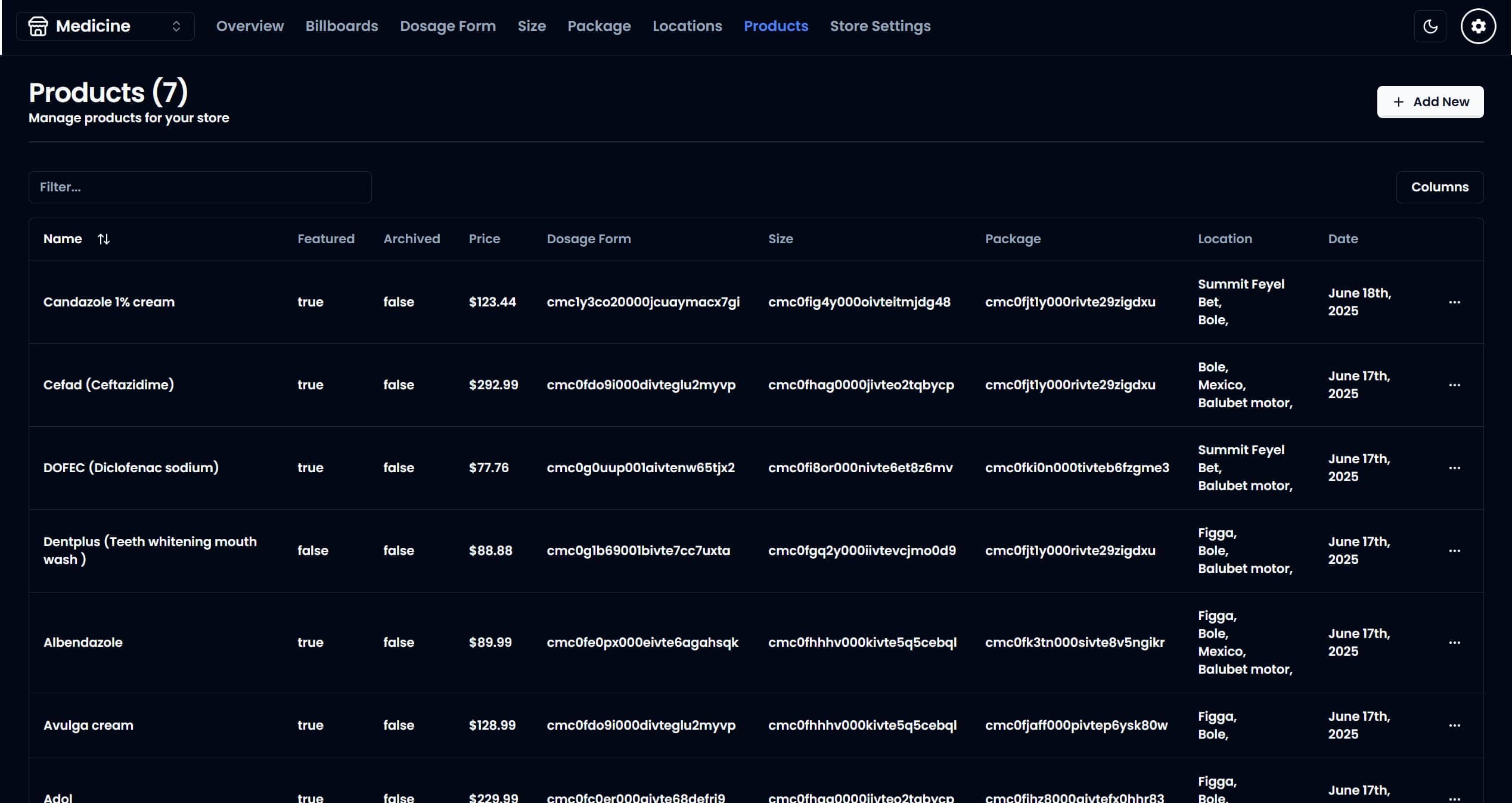The width and height of the screenshot is (1512, 803).
Task: Click the ellipsis menu in the Dentplus row
Action: pos(1454,551)
